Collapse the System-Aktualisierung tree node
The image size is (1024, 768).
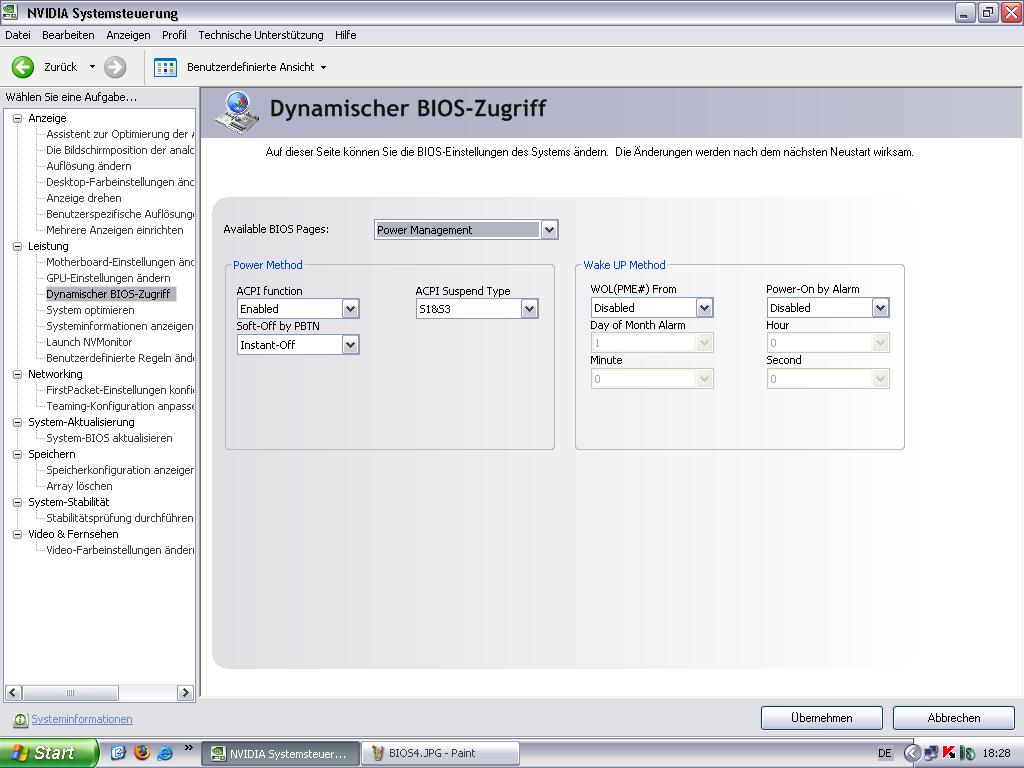click(18, 423)
